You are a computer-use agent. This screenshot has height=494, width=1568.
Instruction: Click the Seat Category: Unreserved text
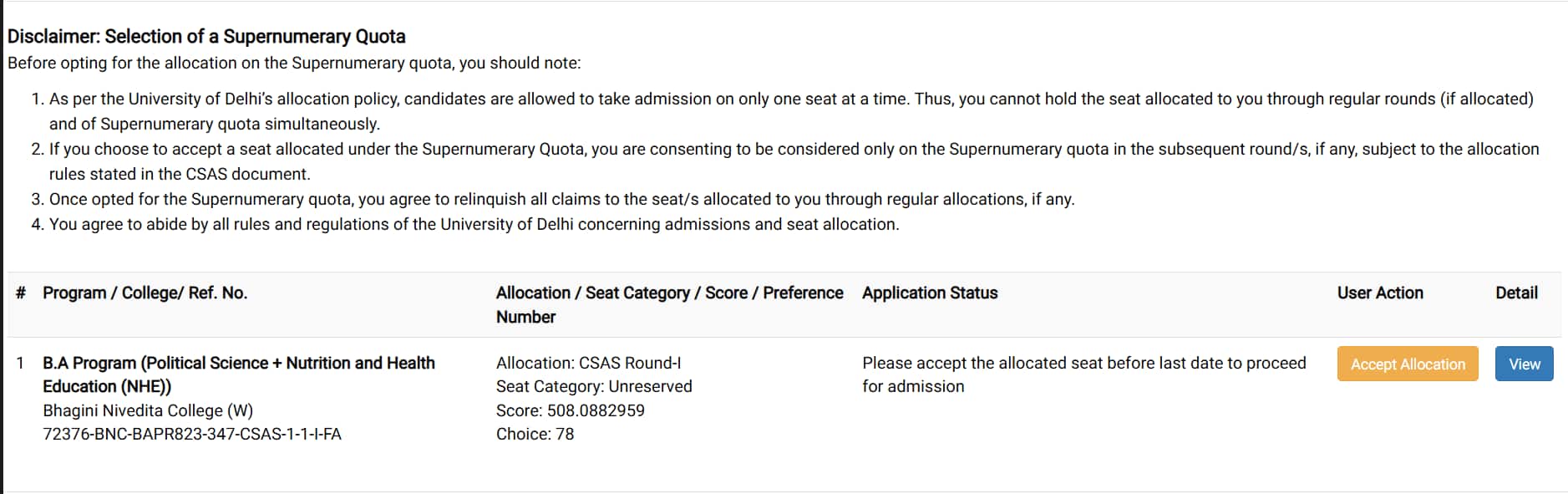[594, 386]
